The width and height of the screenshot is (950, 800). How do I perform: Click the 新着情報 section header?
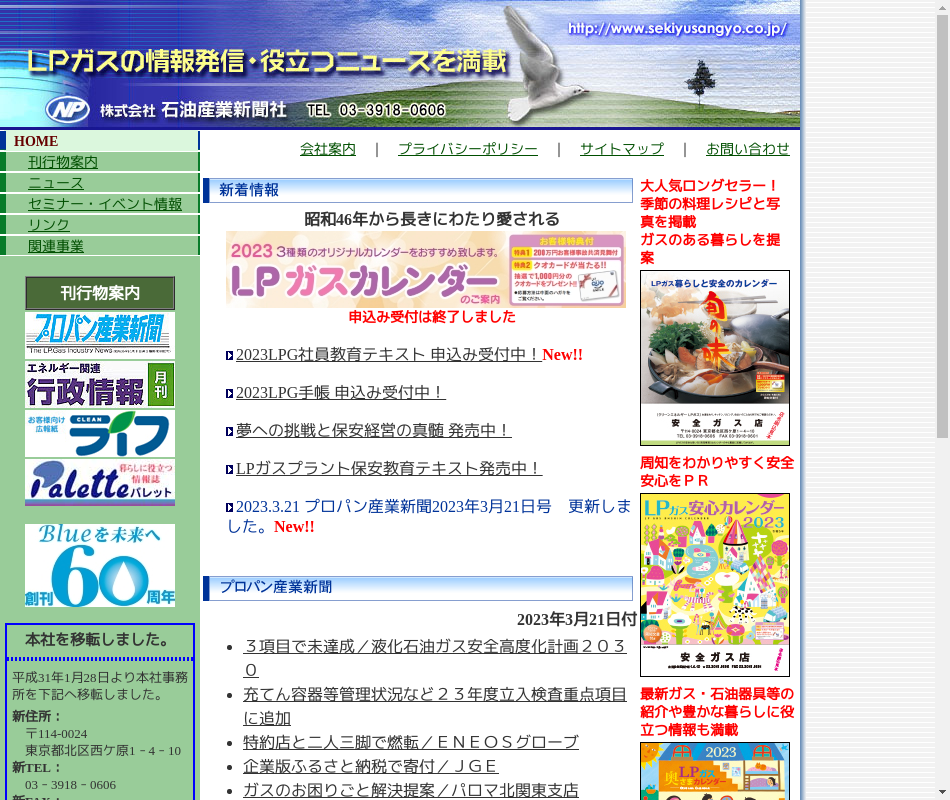417,190
